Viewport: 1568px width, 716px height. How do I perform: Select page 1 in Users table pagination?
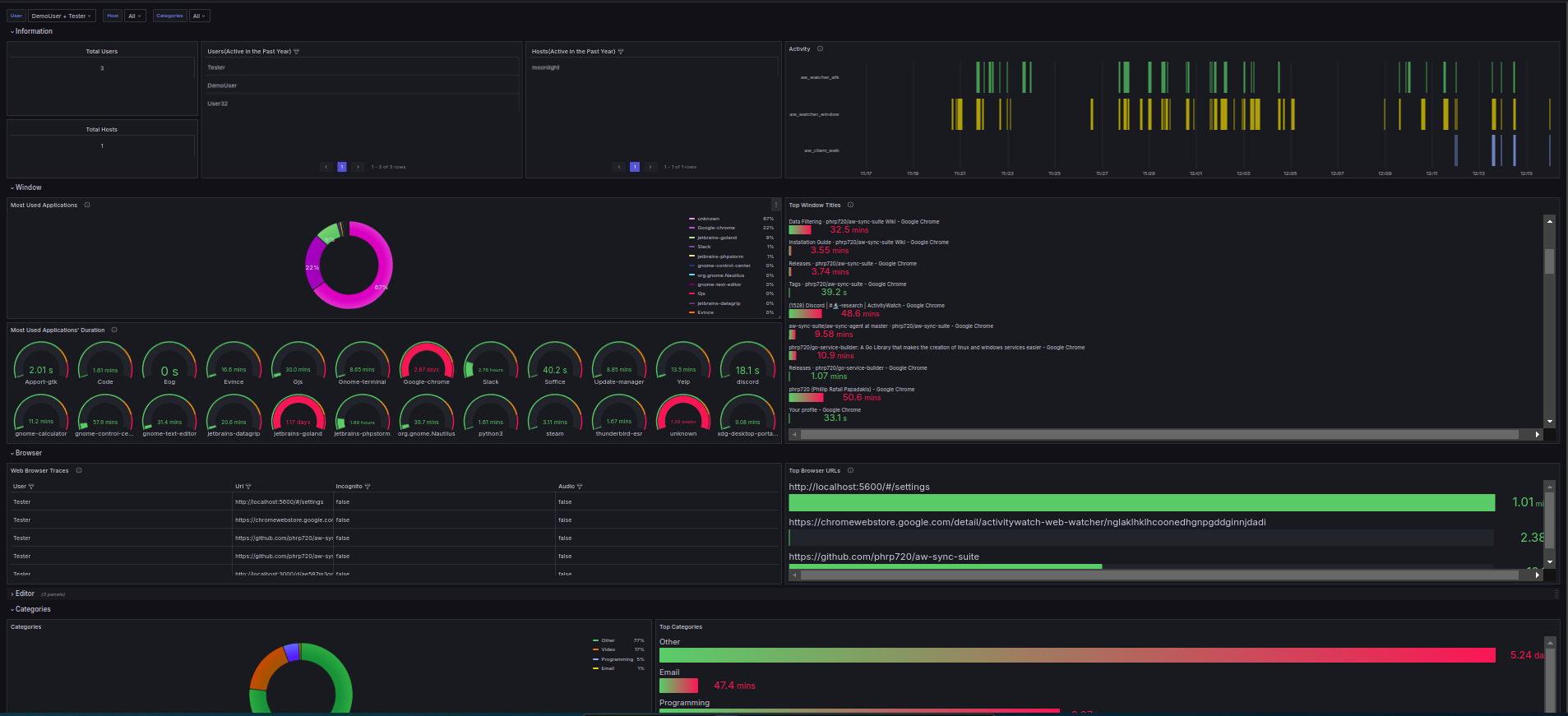(342, 167)
